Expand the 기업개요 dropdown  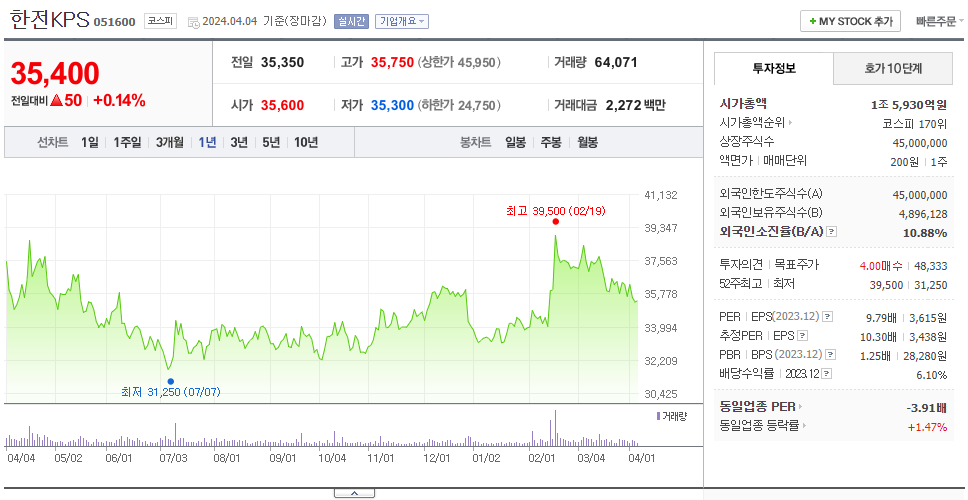[402, 21]
